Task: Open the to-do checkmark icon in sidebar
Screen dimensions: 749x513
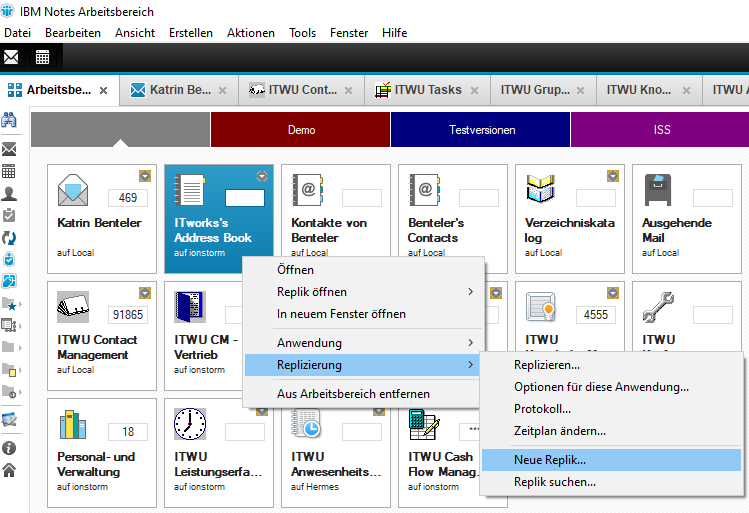Action: click(9, 215)
